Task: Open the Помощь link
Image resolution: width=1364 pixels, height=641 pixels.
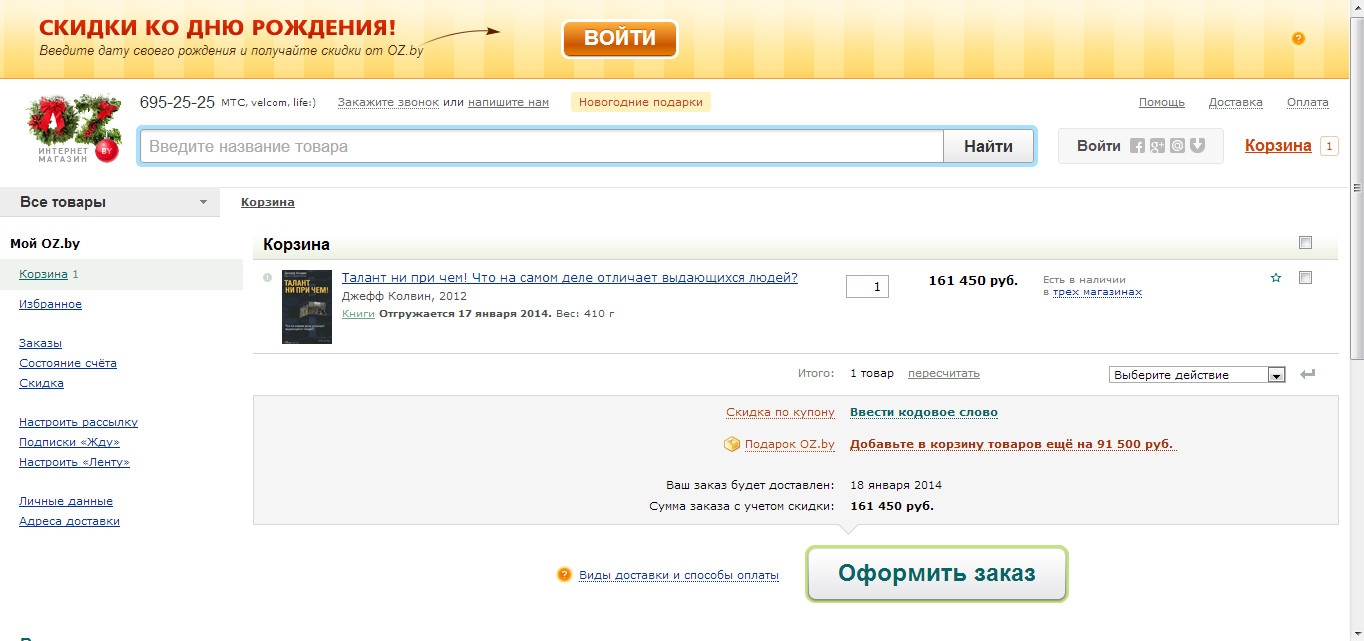Action: click(1162, 102)
